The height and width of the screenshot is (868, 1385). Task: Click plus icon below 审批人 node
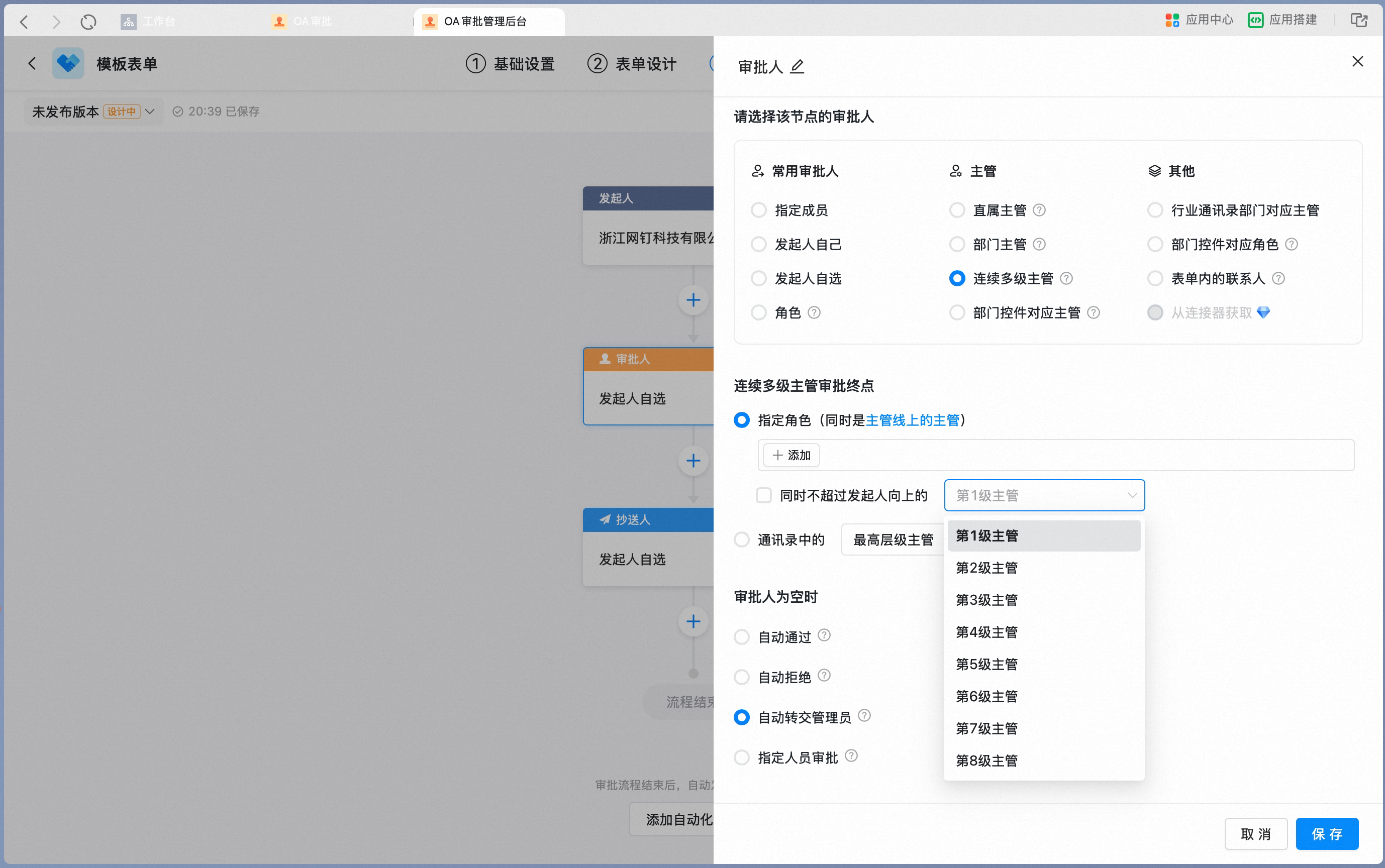click(693, 461)
